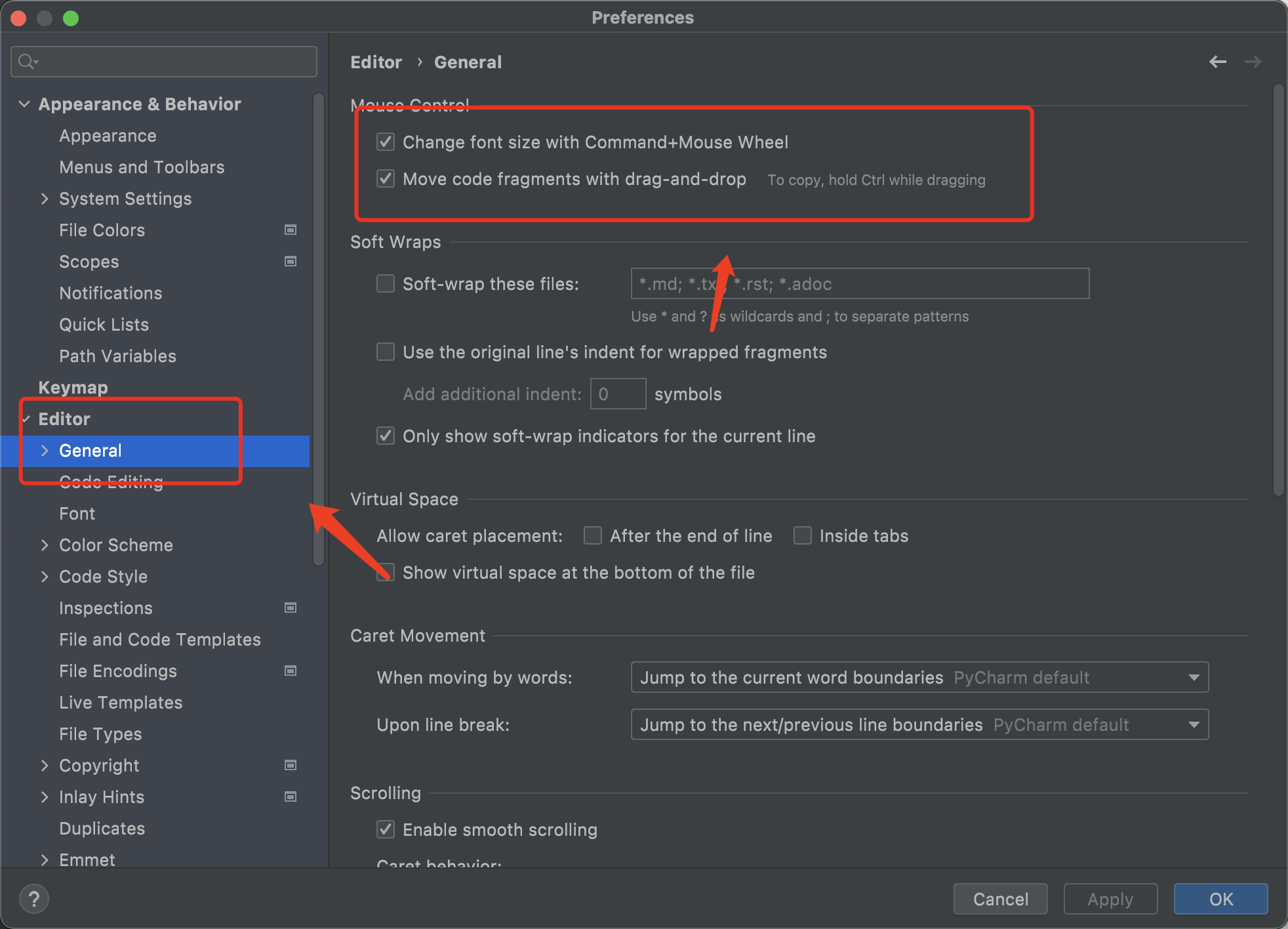This screenshot has height=929, width=1288.
Task: Click project-level icon beside Scopes
Action: pyautogui.click(x=290, y=261)
